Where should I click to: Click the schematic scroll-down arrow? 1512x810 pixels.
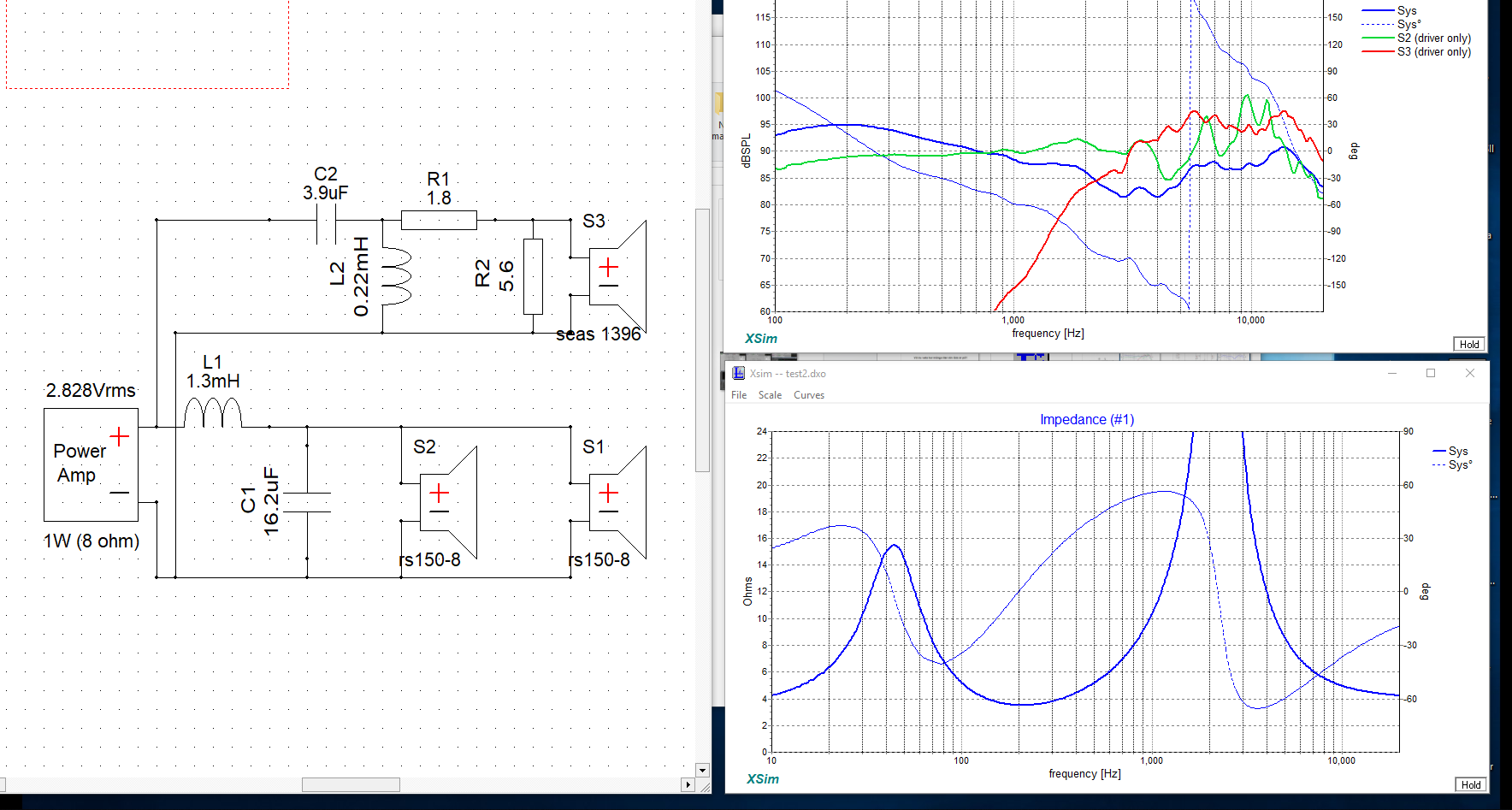702,770
